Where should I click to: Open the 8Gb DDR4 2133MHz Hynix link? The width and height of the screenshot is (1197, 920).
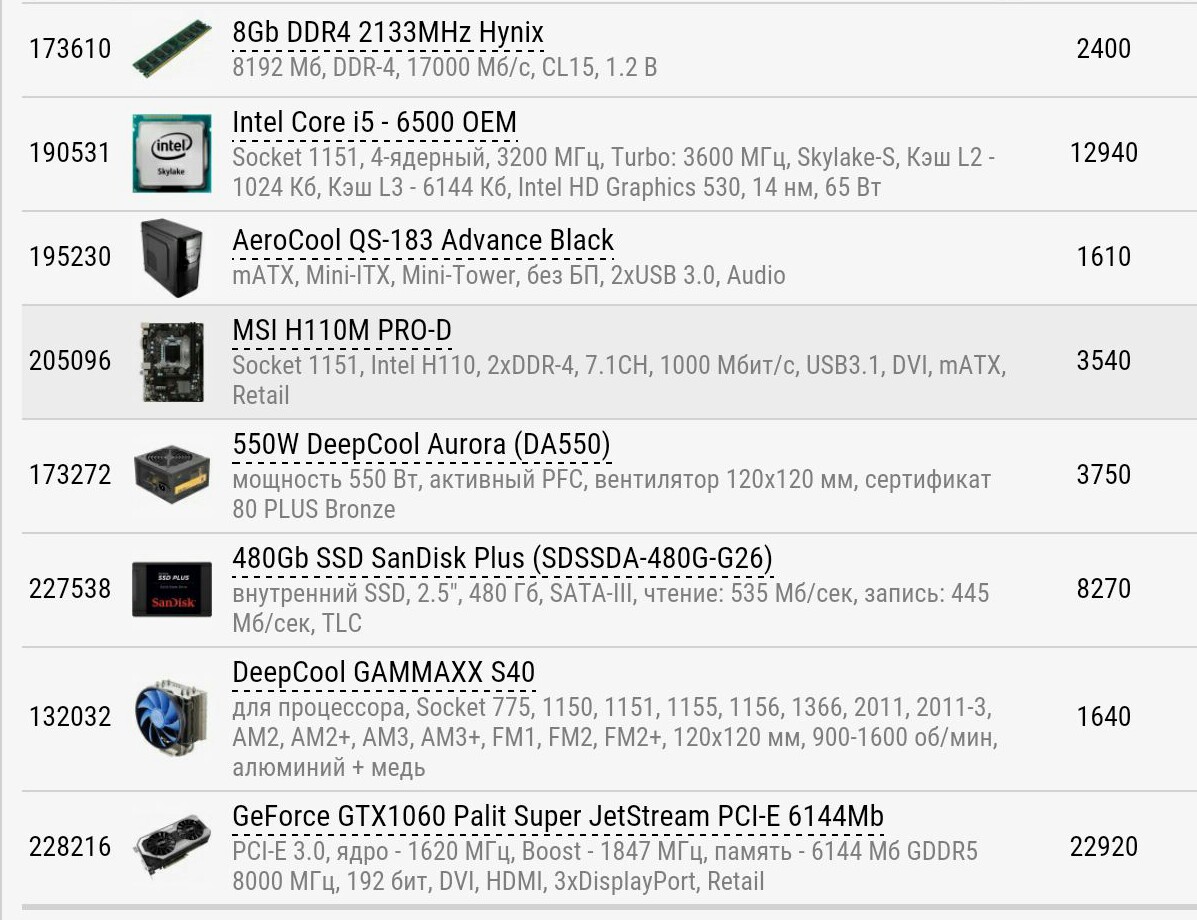[388, 33]
